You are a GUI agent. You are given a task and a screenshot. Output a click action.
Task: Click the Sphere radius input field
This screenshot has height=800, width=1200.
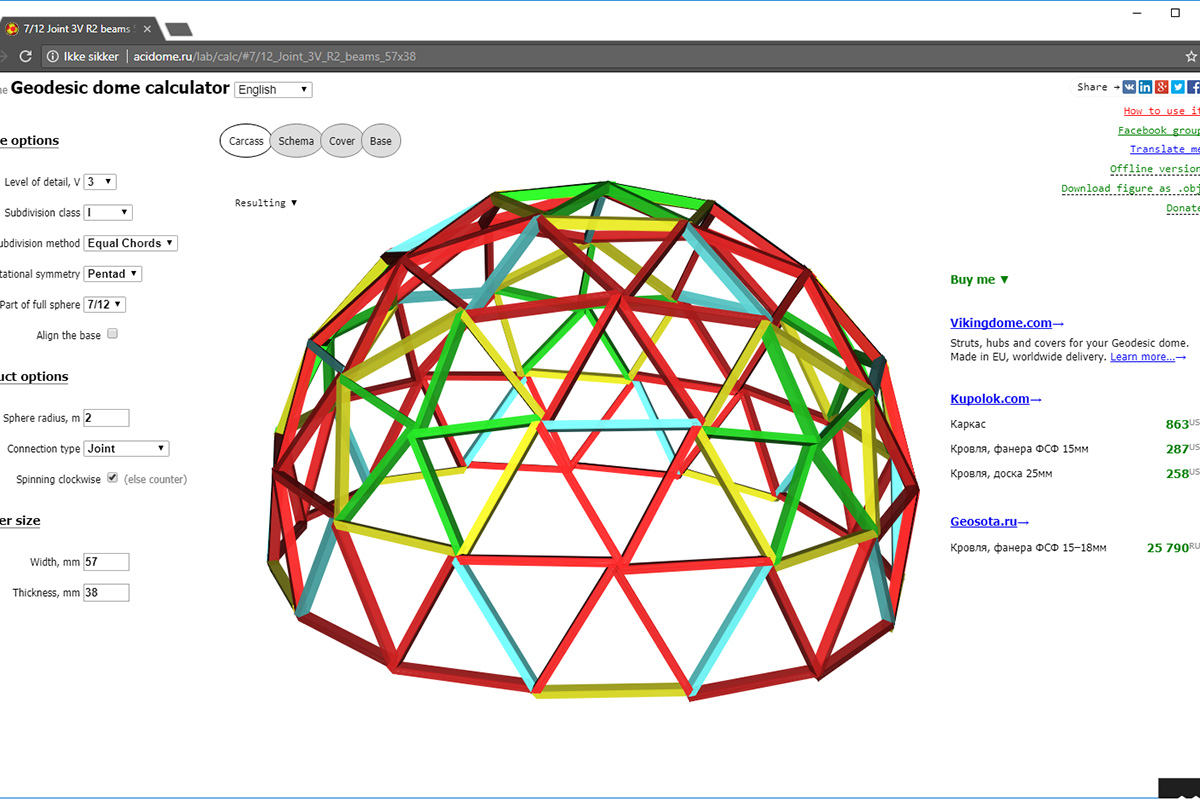(x=107, y=418)
